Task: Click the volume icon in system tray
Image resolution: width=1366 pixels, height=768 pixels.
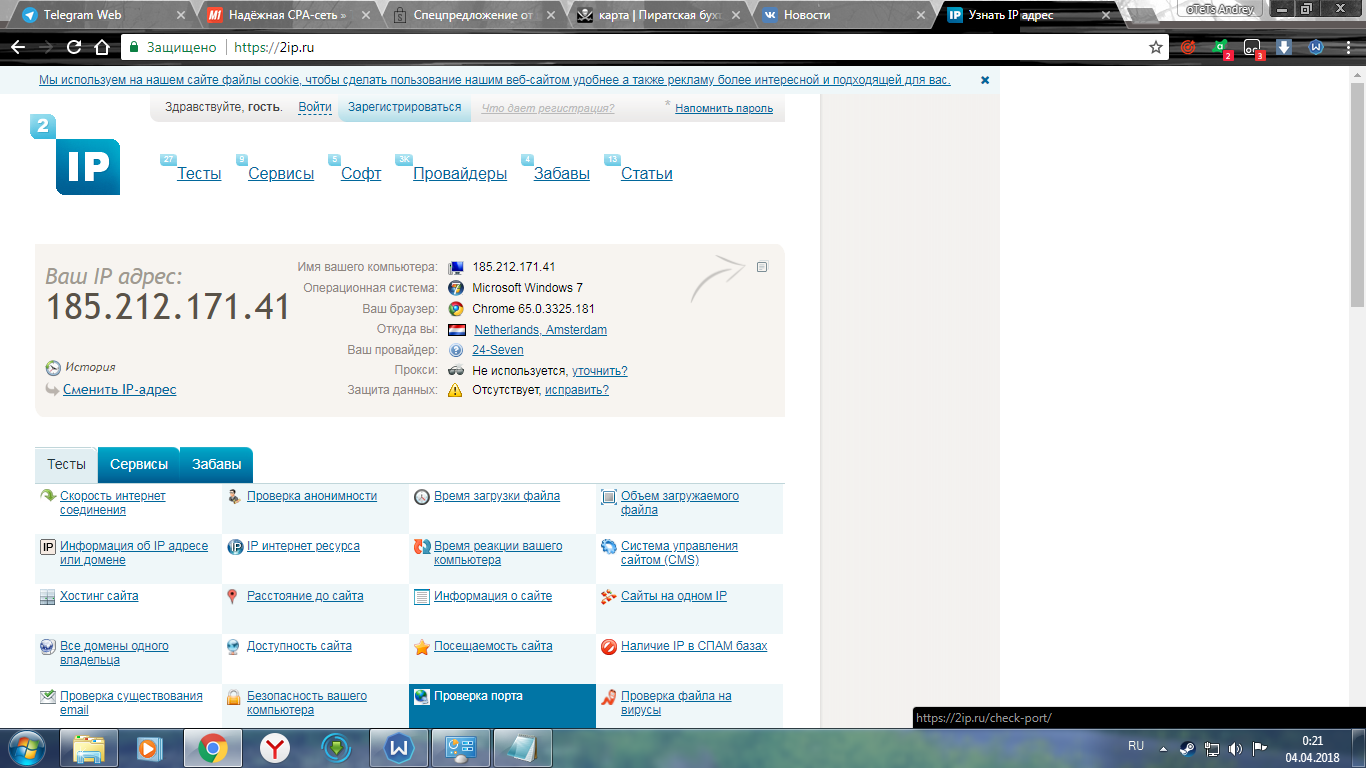Action: click(1235, 748)
